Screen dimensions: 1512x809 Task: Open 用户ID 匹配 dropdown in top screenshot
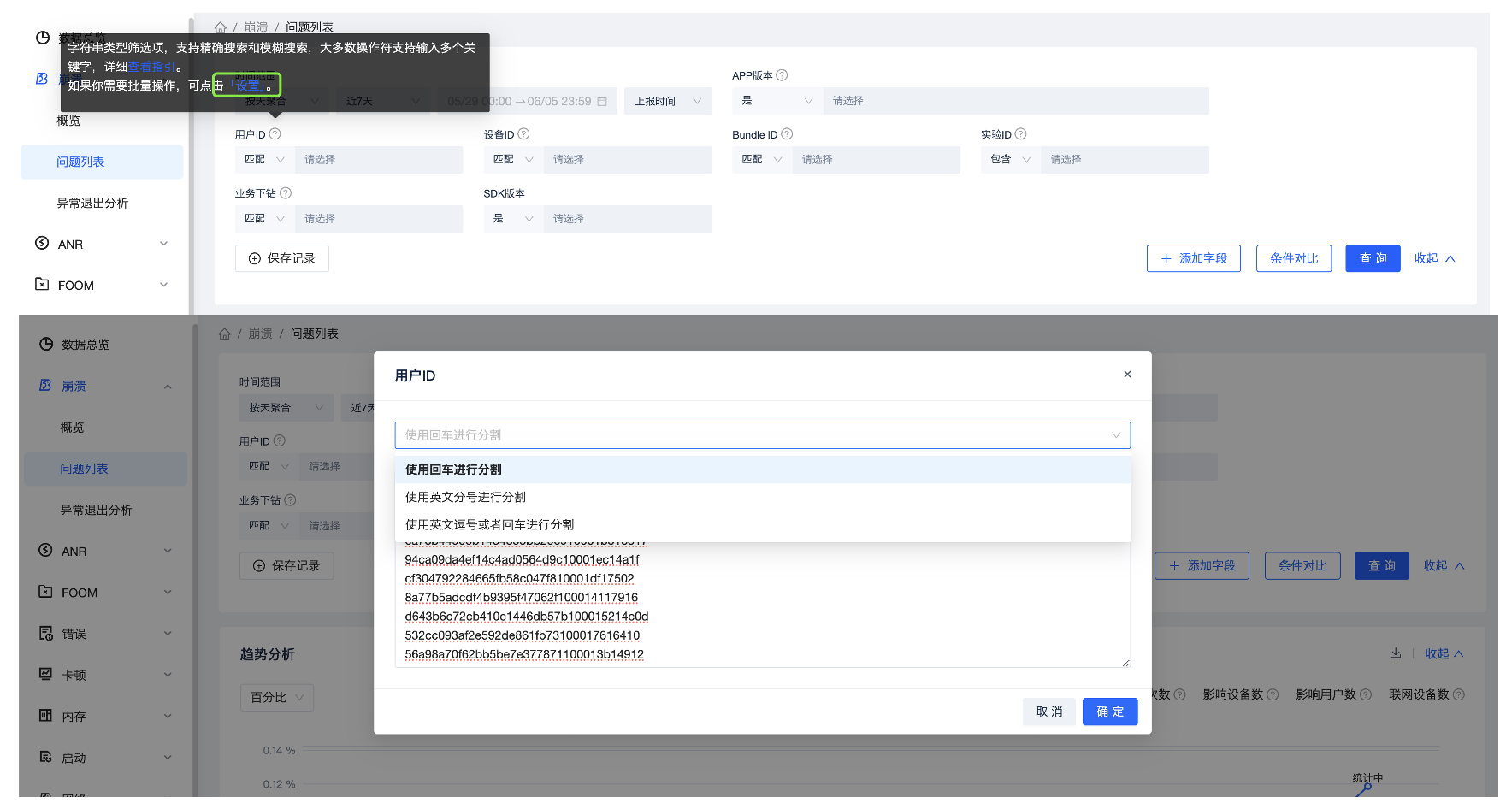[x=265, y=160]
